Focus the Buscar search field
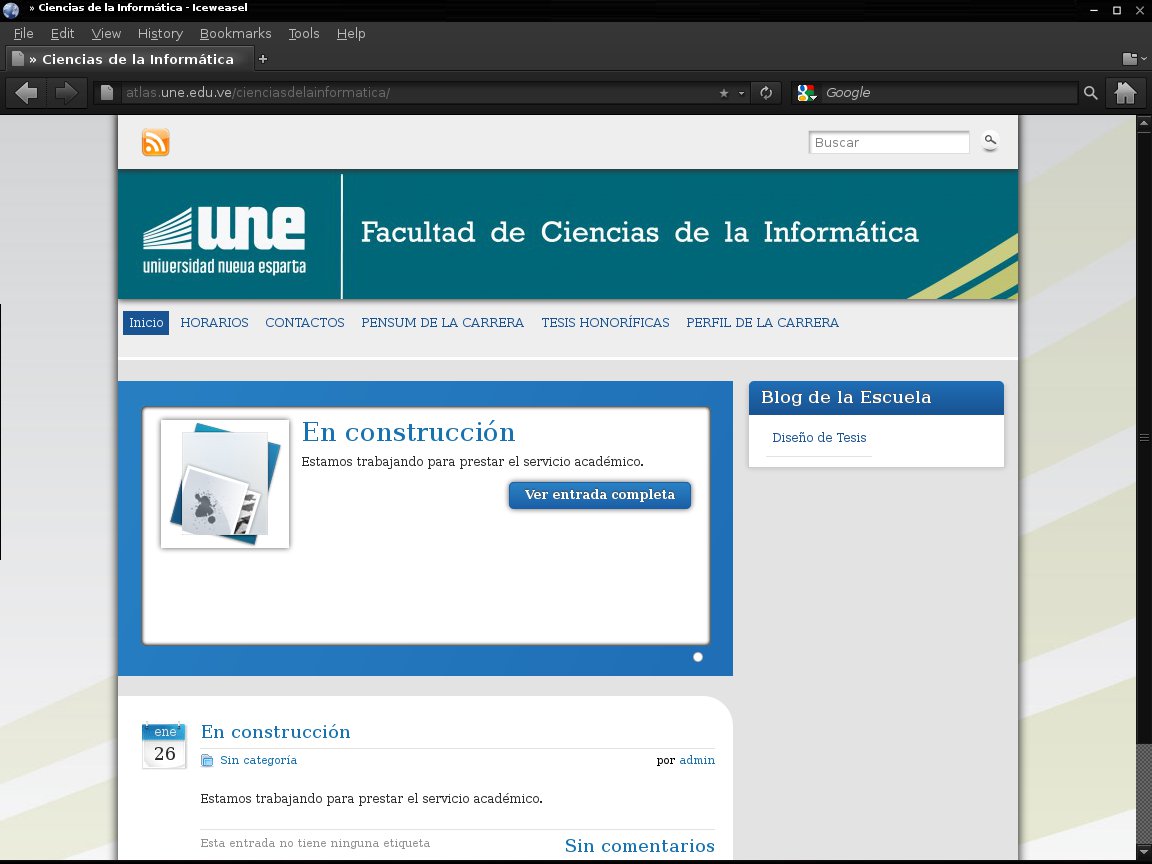Screen dimensions: 1152x864 [889, 143]
